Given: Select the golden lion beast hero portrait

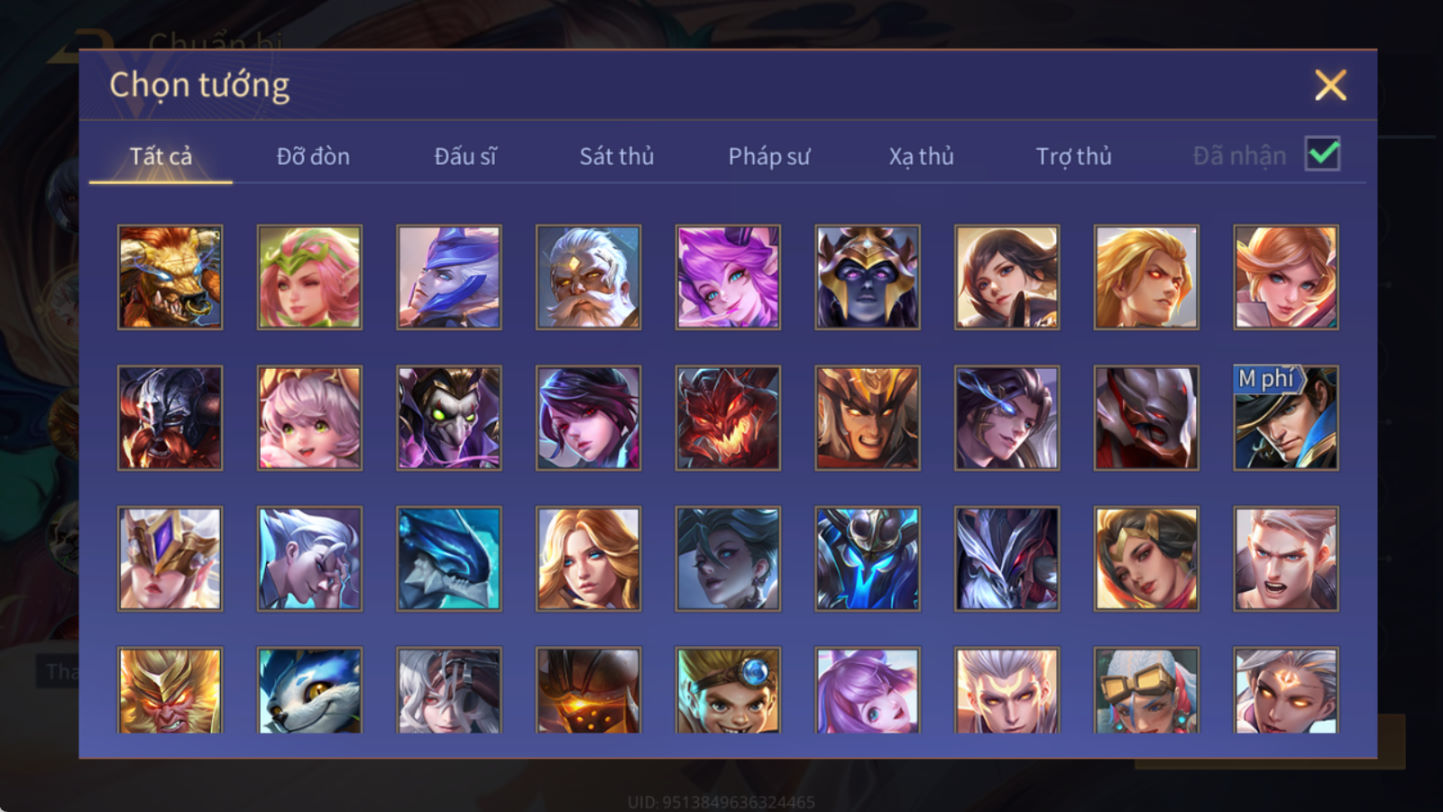Looking at the screenshot, I should coord(170,277).
